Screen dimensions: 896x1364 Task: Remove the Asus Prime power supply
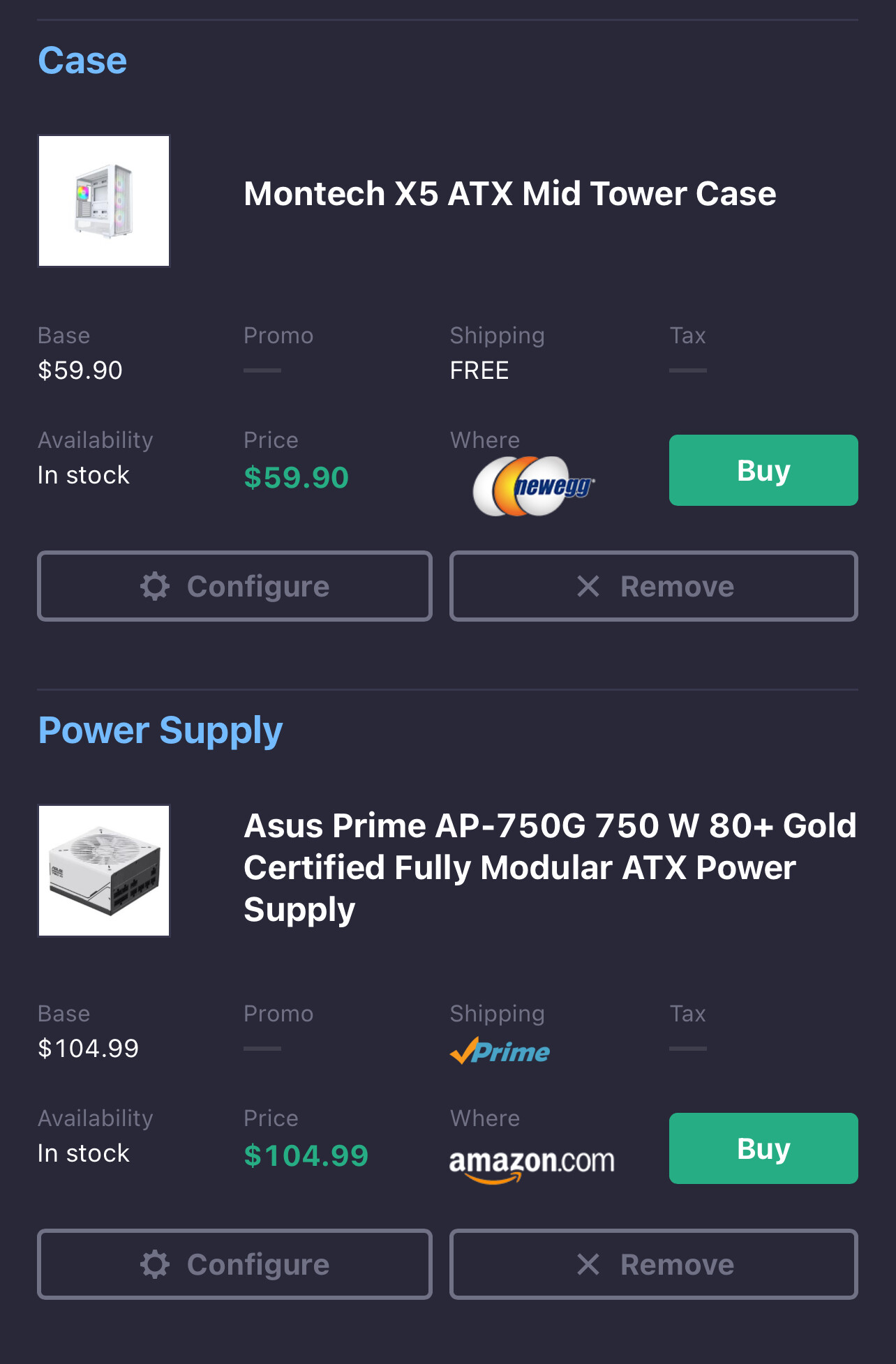[654, 1264]
